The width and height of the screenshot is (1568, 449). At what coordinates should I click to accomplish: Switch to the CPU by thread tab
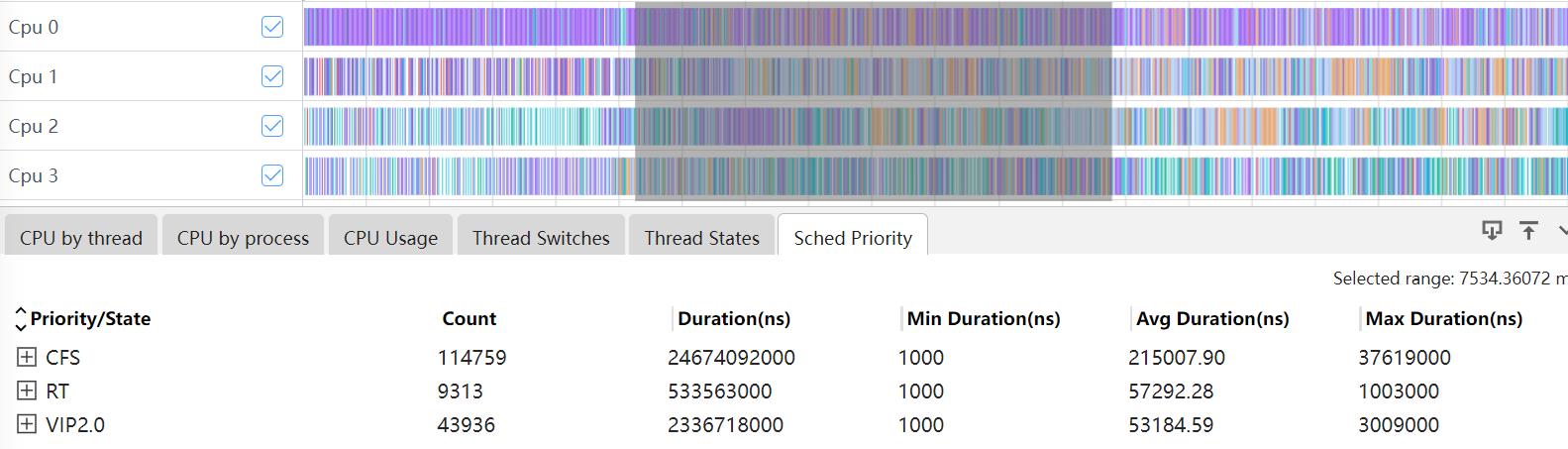coord(81,238)
